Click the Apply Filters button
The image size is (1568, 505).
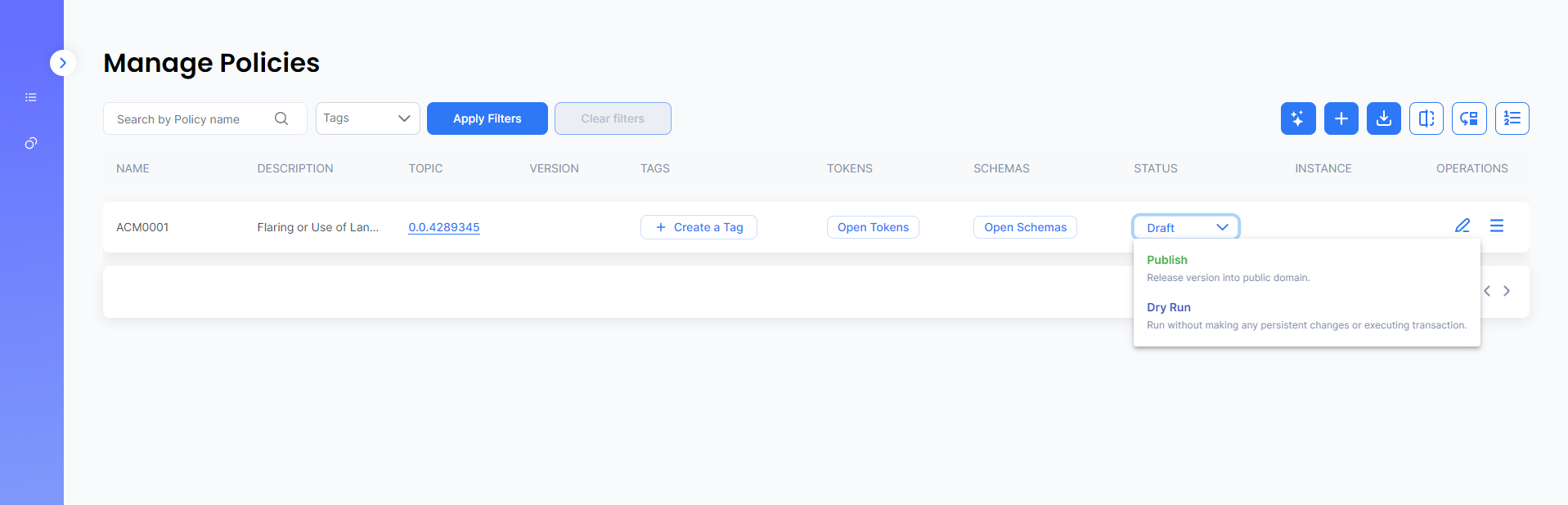[x=487, y=118]
